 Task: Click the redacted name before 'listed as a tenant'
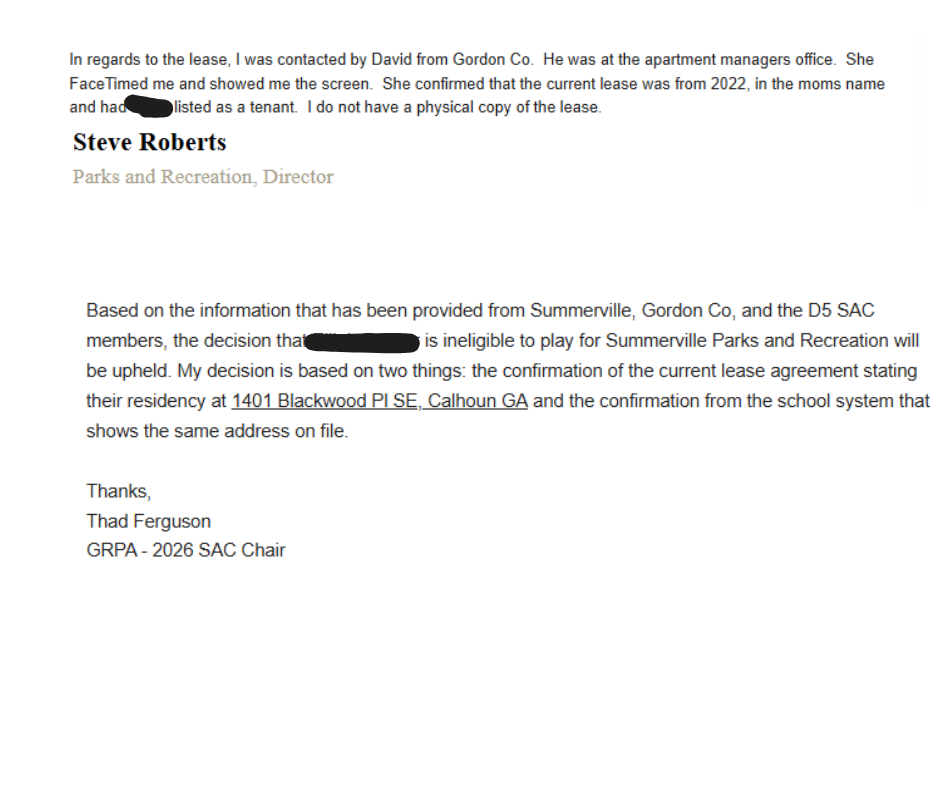150,107
